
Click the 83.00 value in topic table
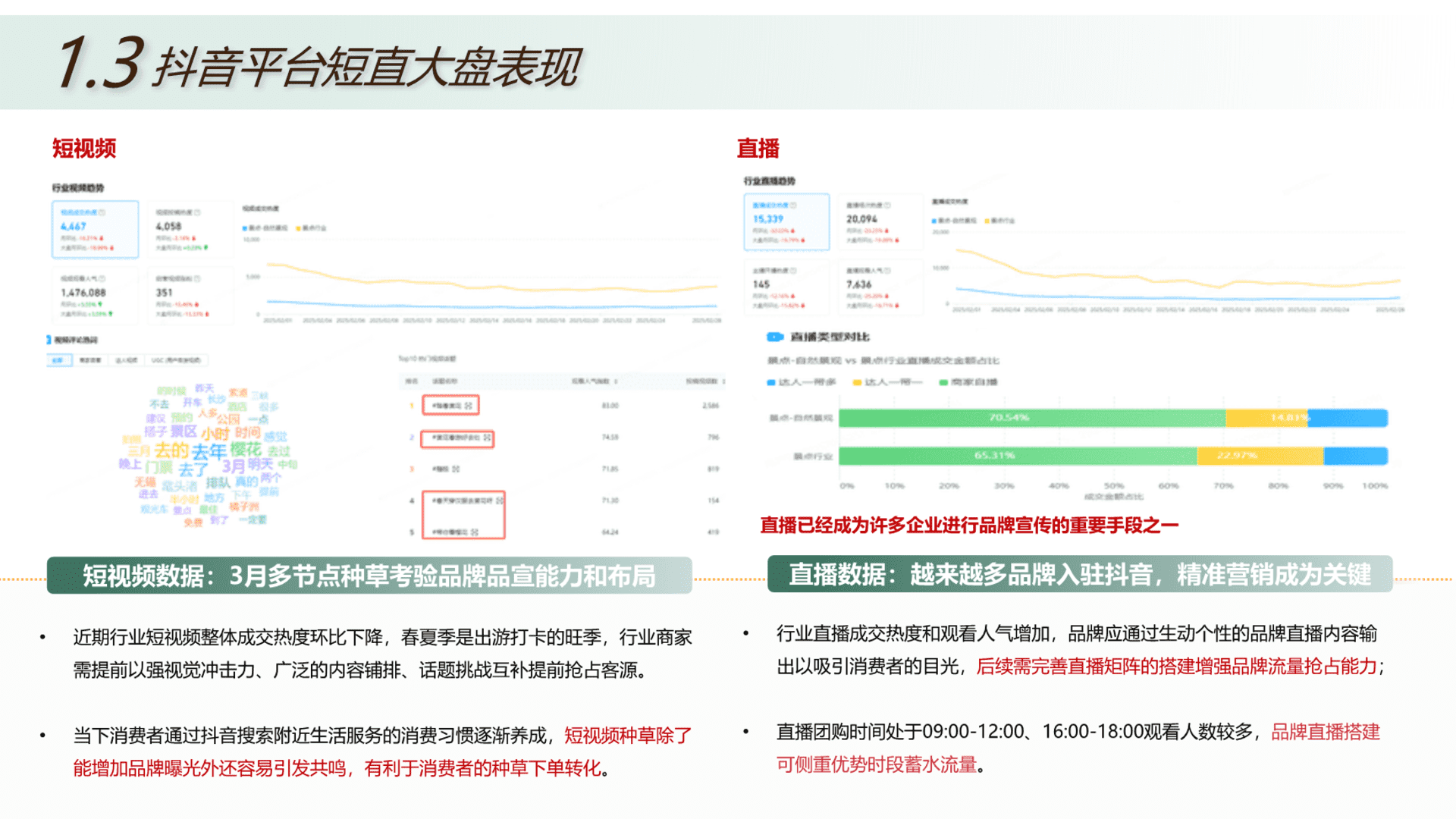click(x=610, y=406)
